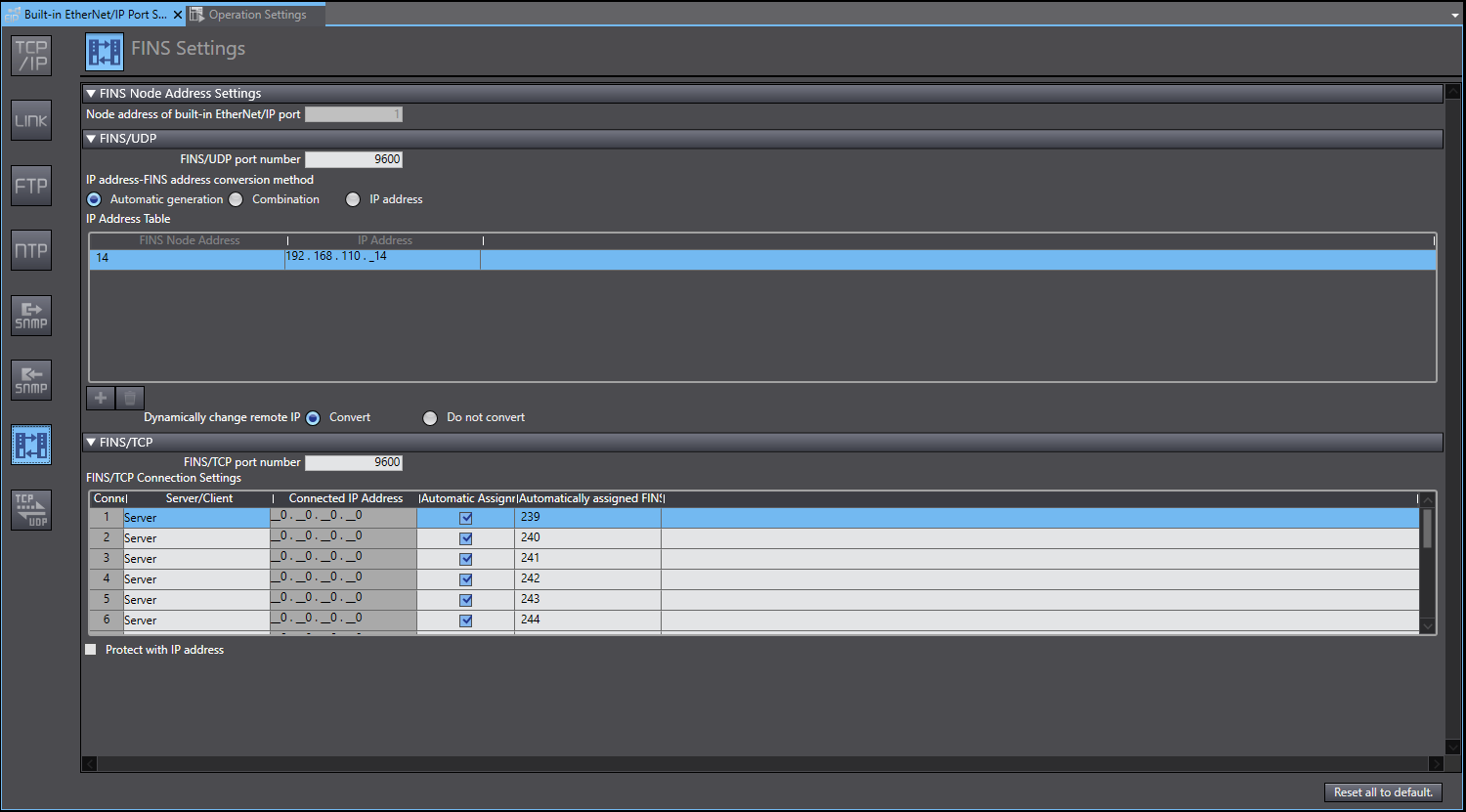Select the FINS Settings sidebar icon

(x=30, y=445)
